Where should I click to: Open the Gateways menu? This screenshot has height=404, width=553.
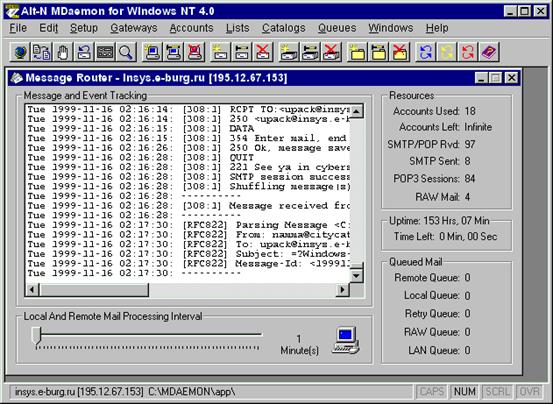click(x=134, y=28)
